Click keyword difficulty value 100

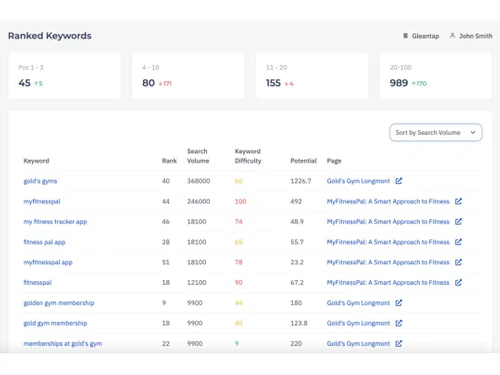[x=240, y=201]
